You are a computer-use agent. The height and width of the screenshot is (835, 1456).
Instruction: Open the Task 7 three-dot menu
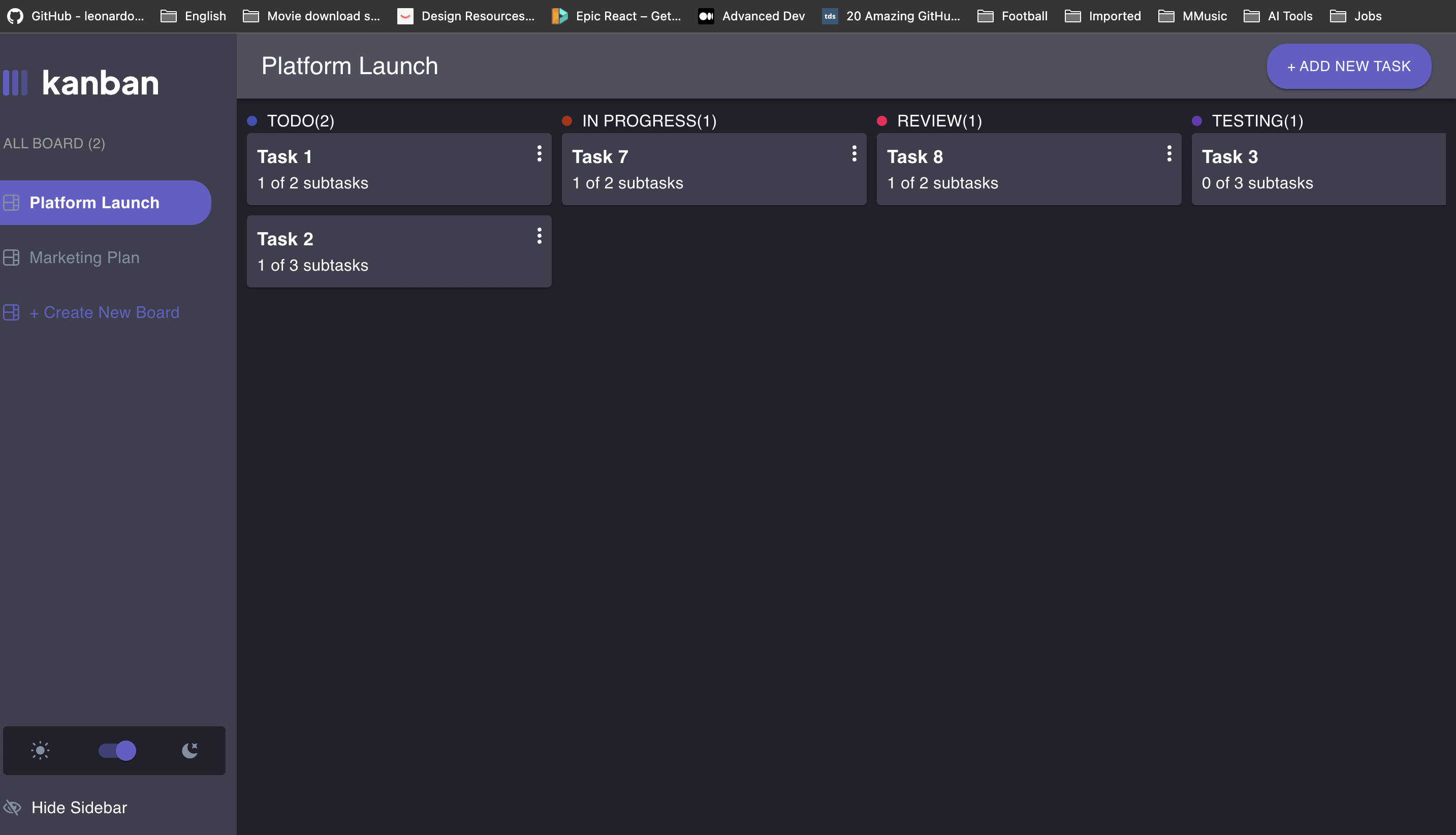point(854,154)
